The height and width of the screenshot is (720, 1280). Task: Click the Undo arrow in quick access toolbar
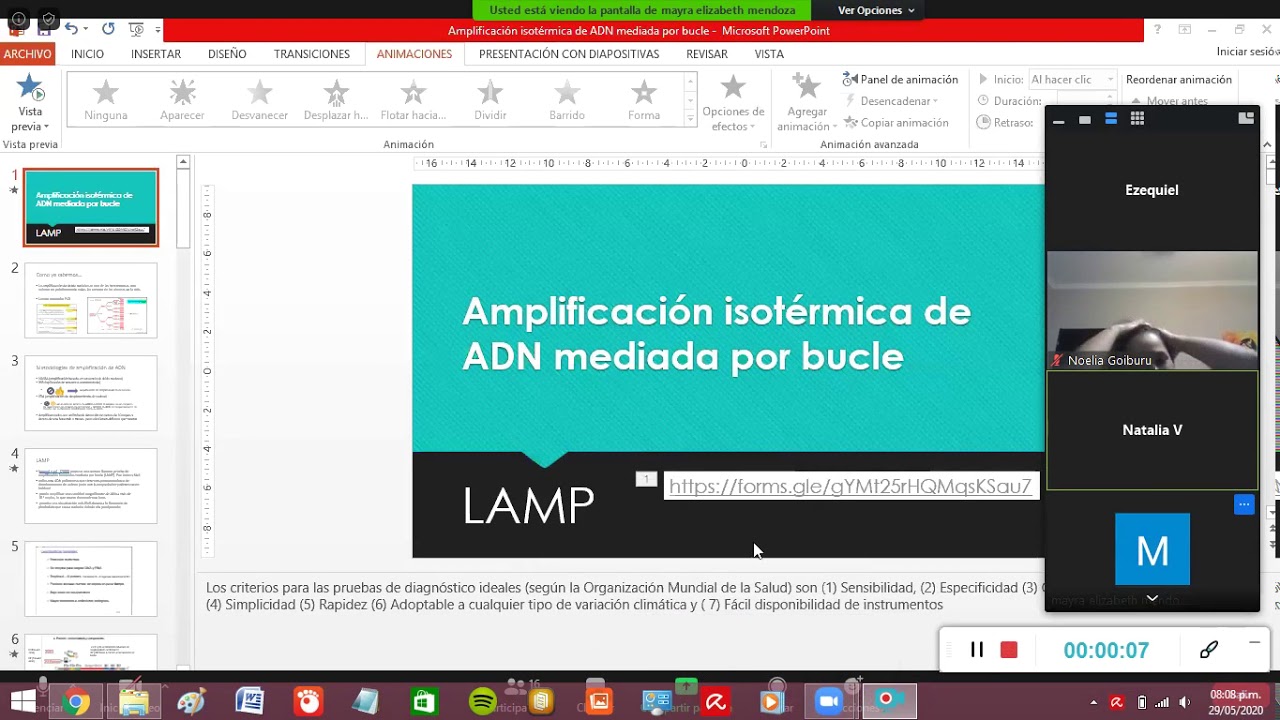72,29
